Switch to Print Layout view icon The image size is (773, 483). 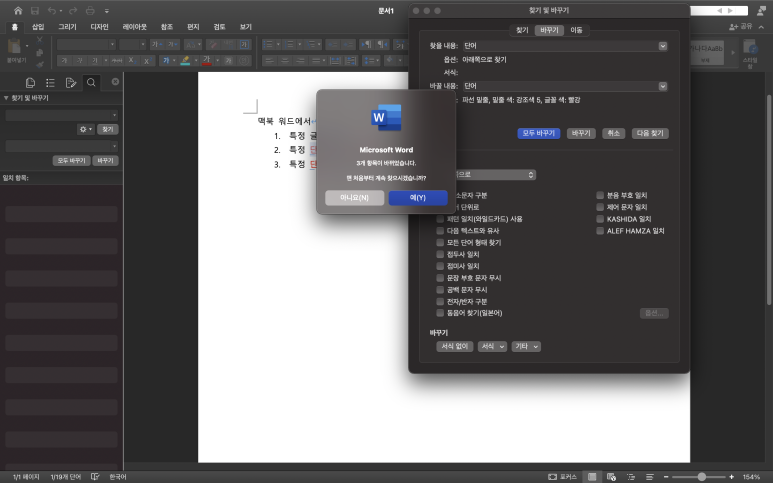pos(592,477)
